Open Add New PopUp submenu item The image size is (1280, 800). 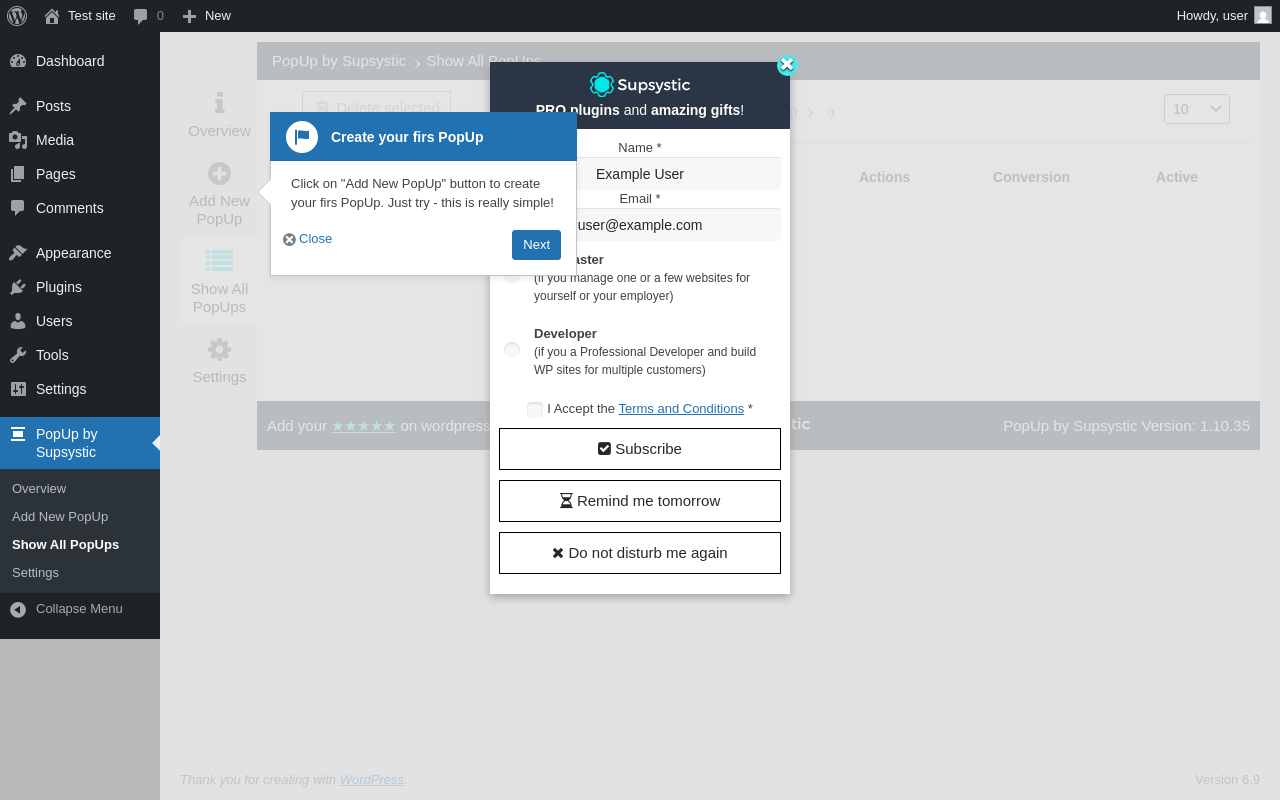click(x=60, y=517)
